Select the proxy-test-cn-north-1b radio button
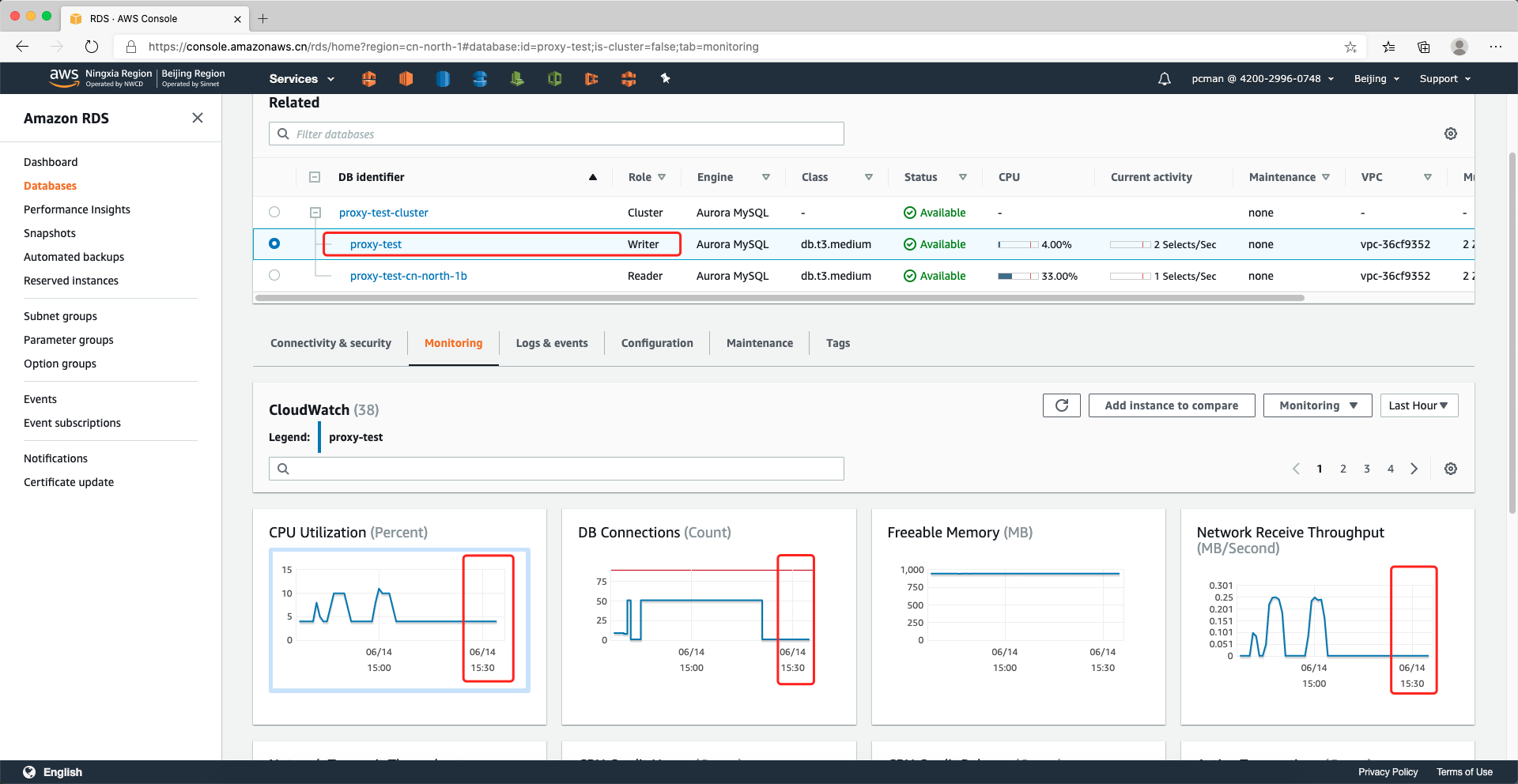This screenshot has height=784, width=1518. point(274,275)
